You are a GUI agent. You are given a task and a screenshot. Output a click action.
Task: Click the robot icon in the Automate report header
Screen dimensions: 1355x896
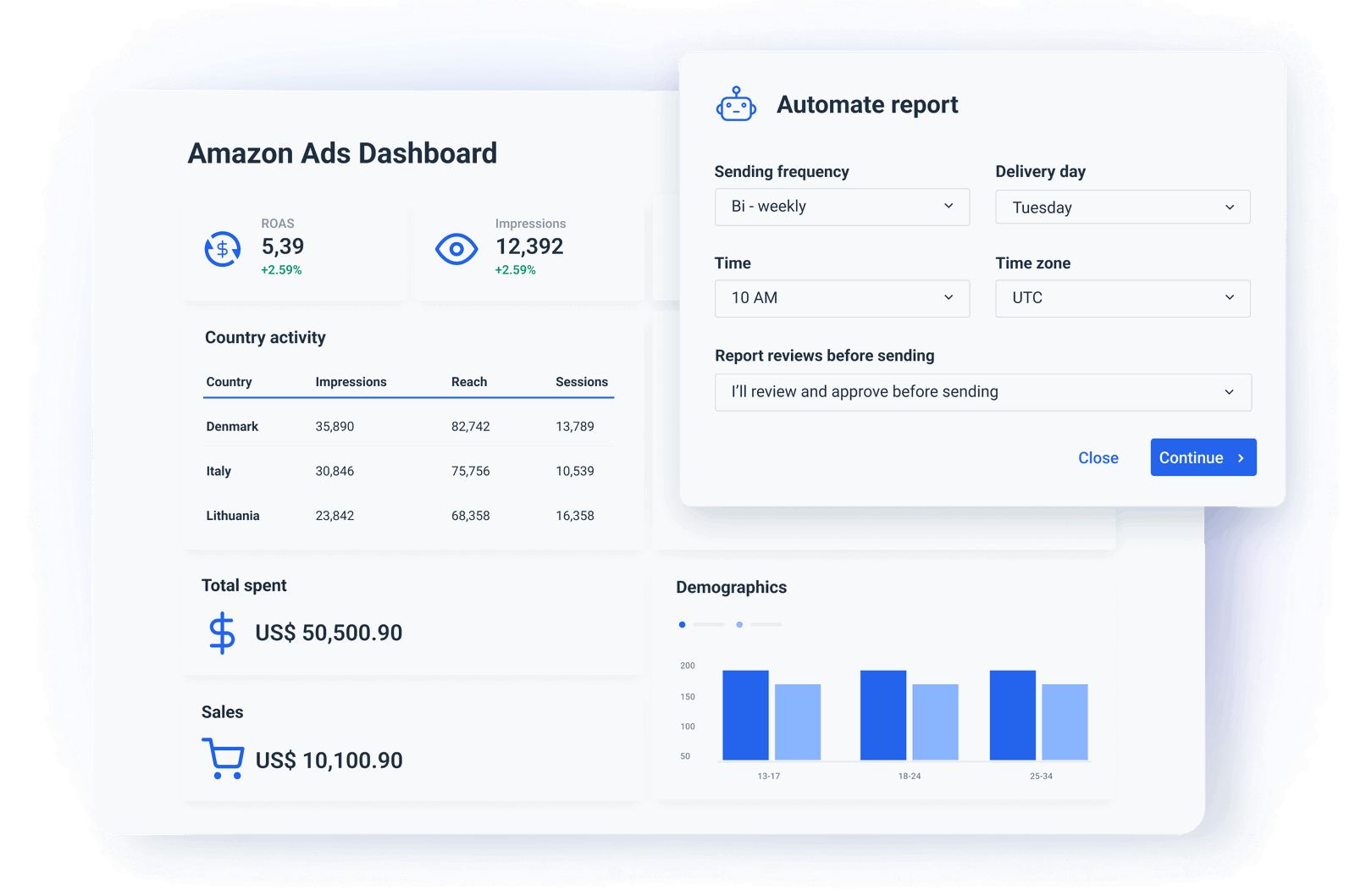736,104
